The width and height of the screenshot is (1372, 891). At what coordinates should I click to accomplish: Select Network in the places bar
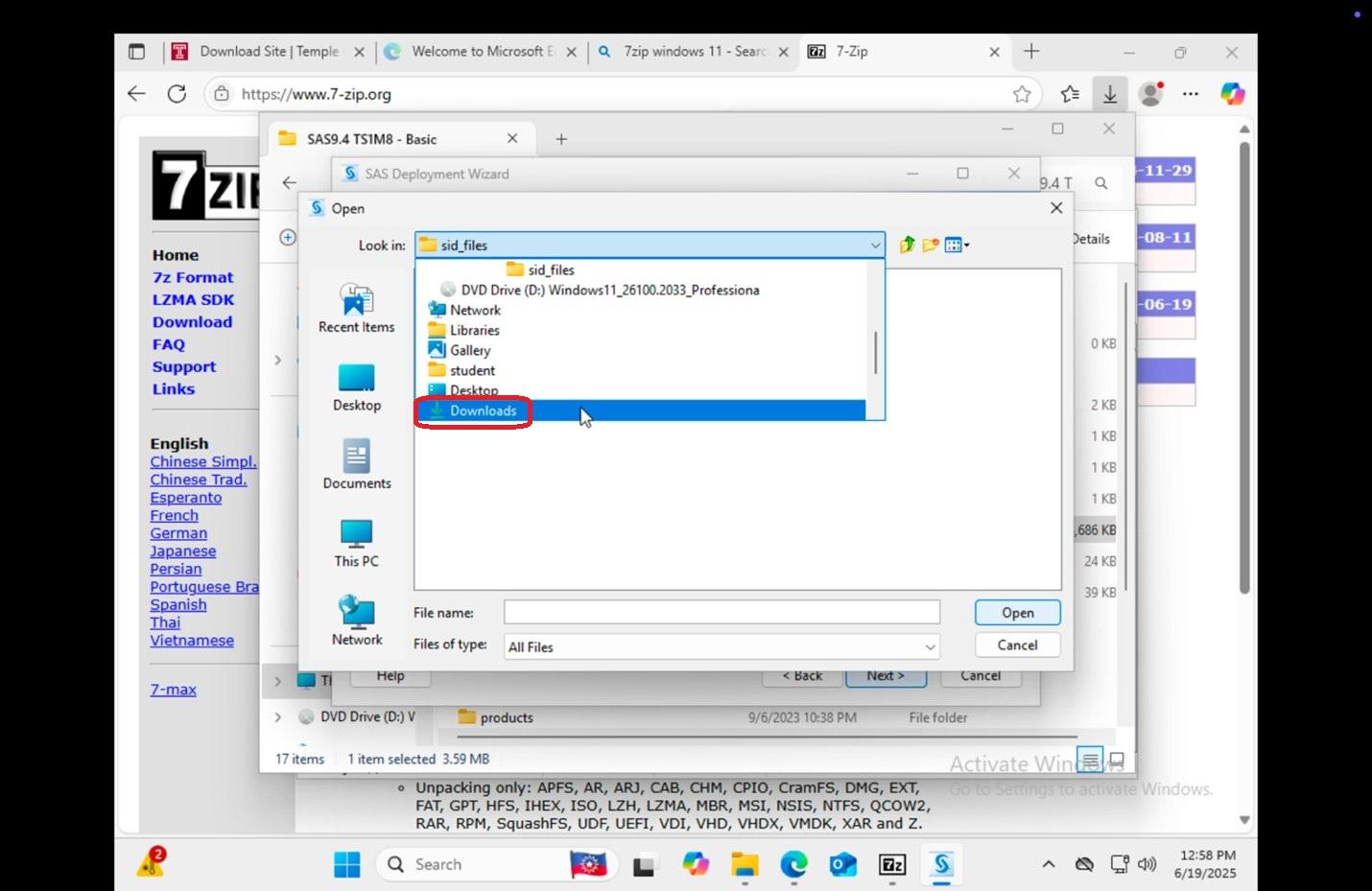pyautogui.click(x=357, y=621)
